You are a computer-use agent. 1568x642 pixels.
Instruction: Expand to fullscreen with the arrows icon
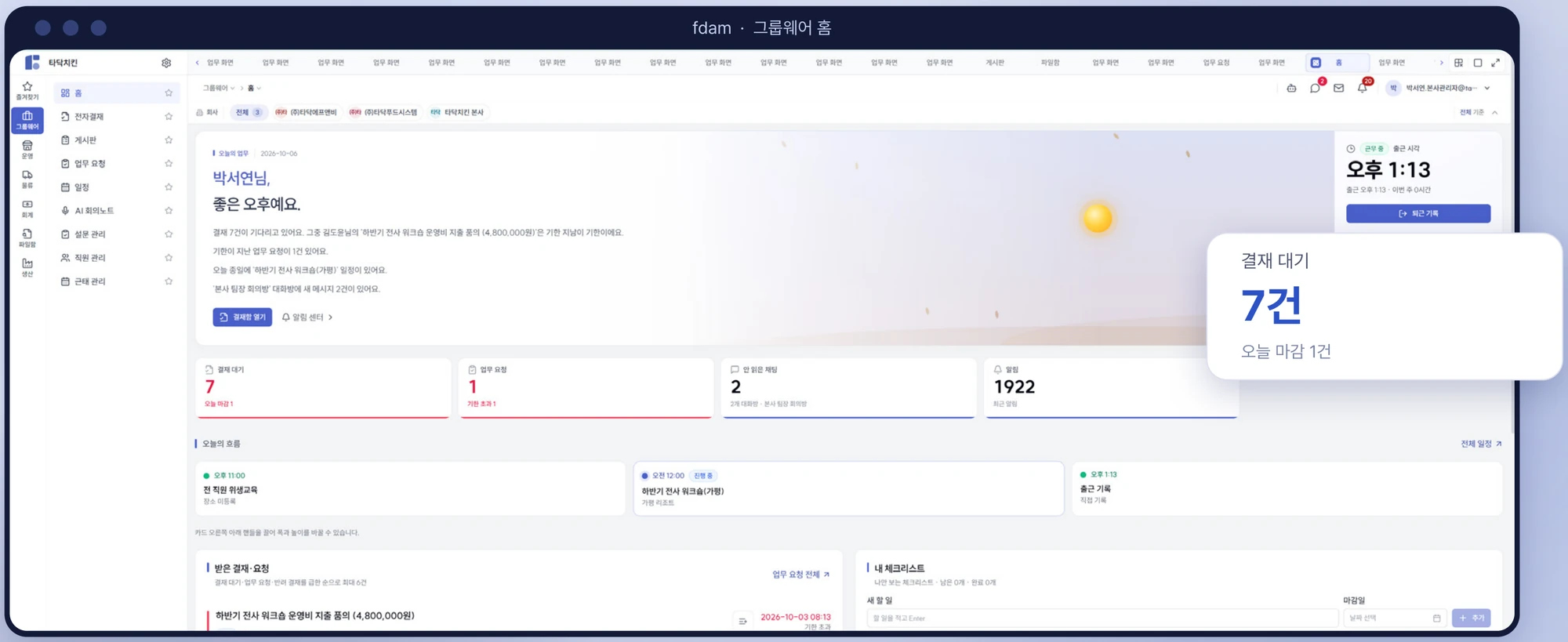click(1495, 63)
